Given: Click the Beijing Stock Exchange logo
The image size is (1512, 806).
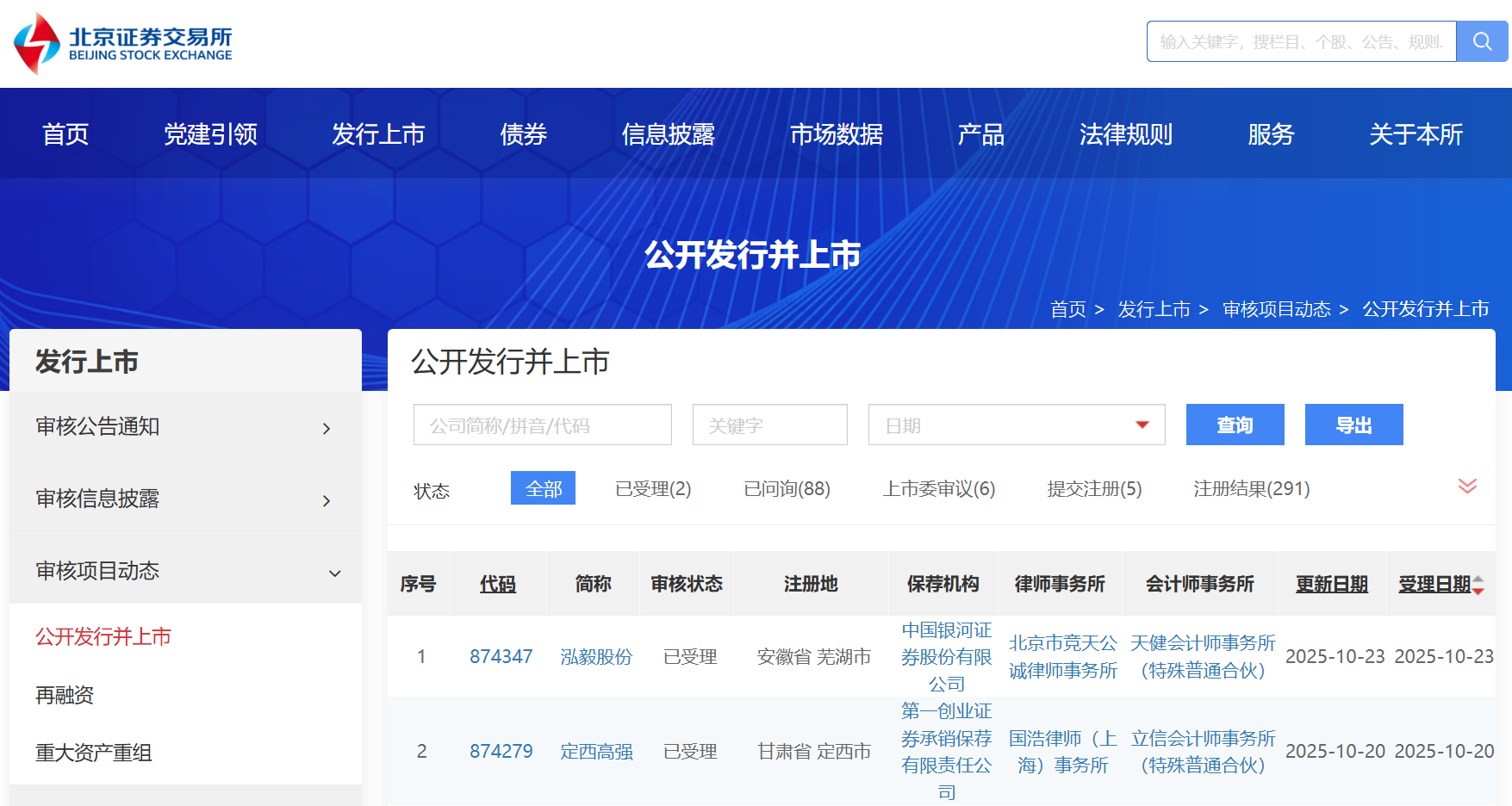Looking at the screenshot, I should coord(123,43).
